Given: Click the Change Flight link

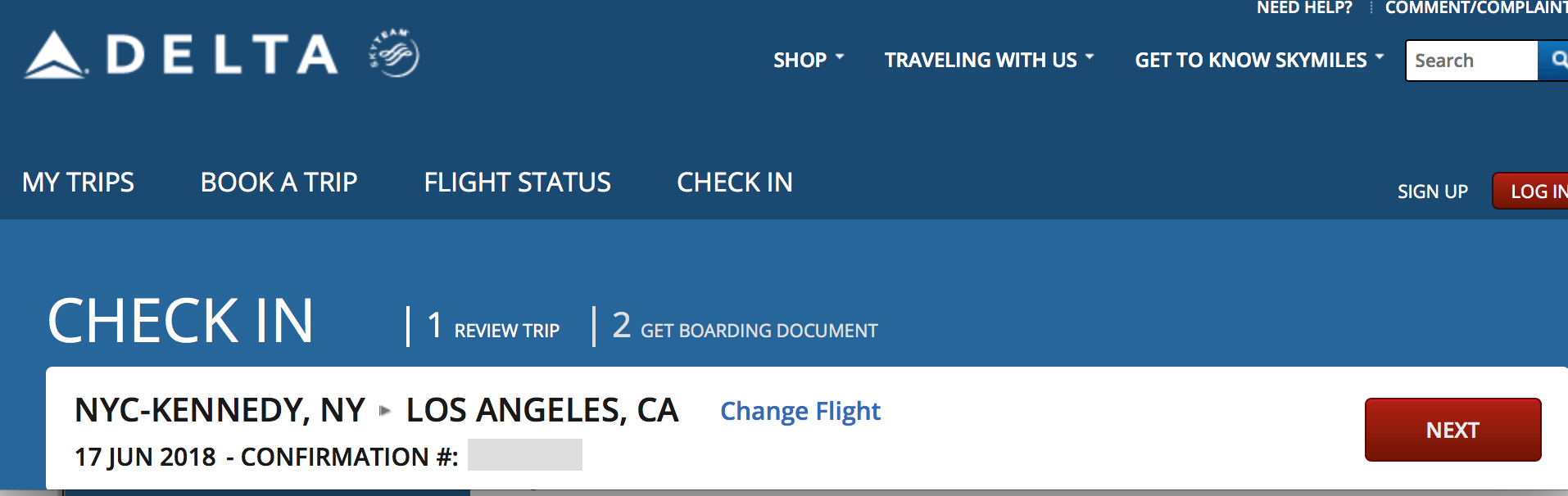Looking at the screenshot, I should [800, 411].
